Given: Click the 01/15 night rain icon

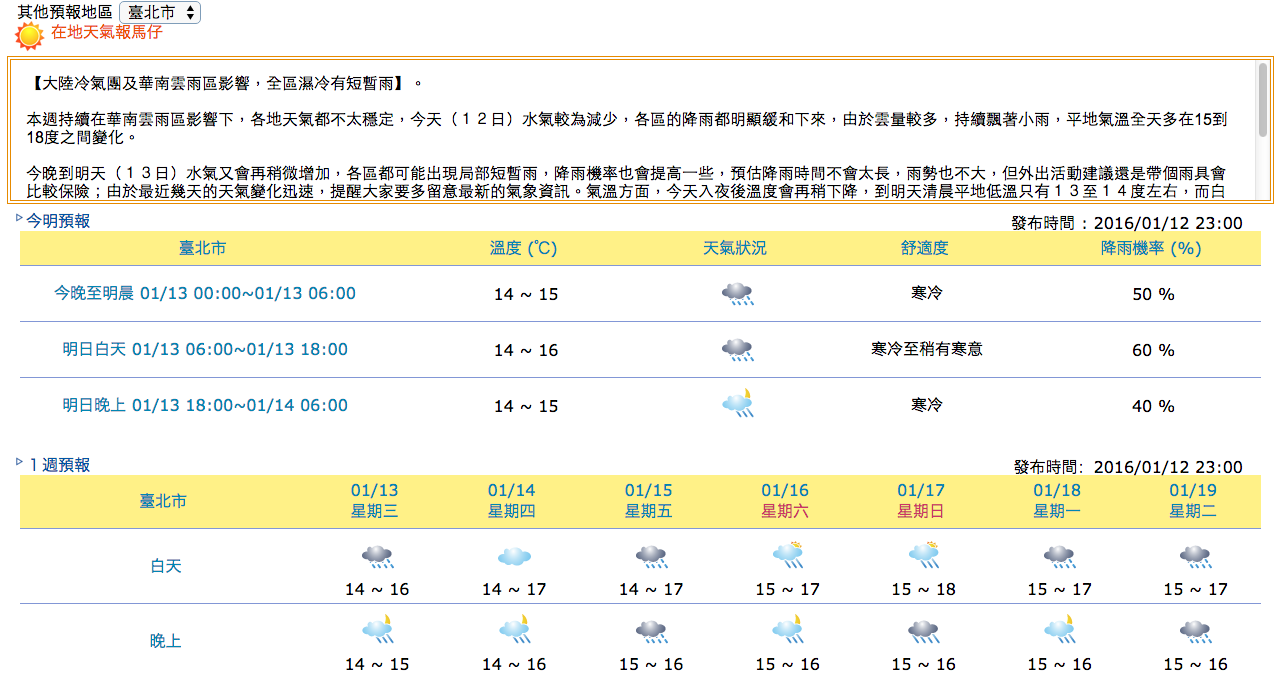Looking at the screenshot, I should 650,631.
